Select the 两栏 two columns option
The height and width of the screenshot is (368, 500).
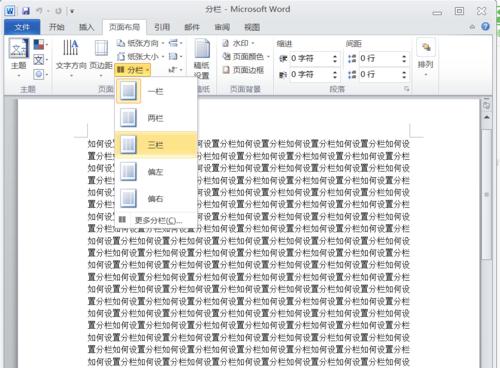[156, 118]
